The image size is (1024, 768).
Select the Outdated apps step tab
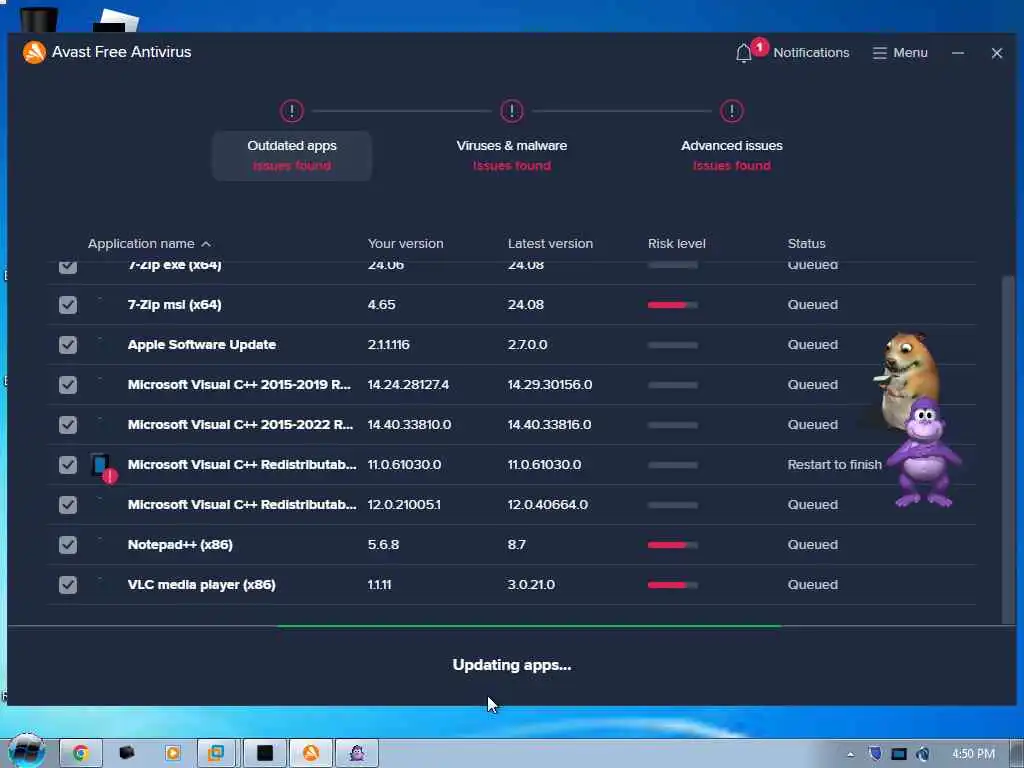click(x=292, y=155)
